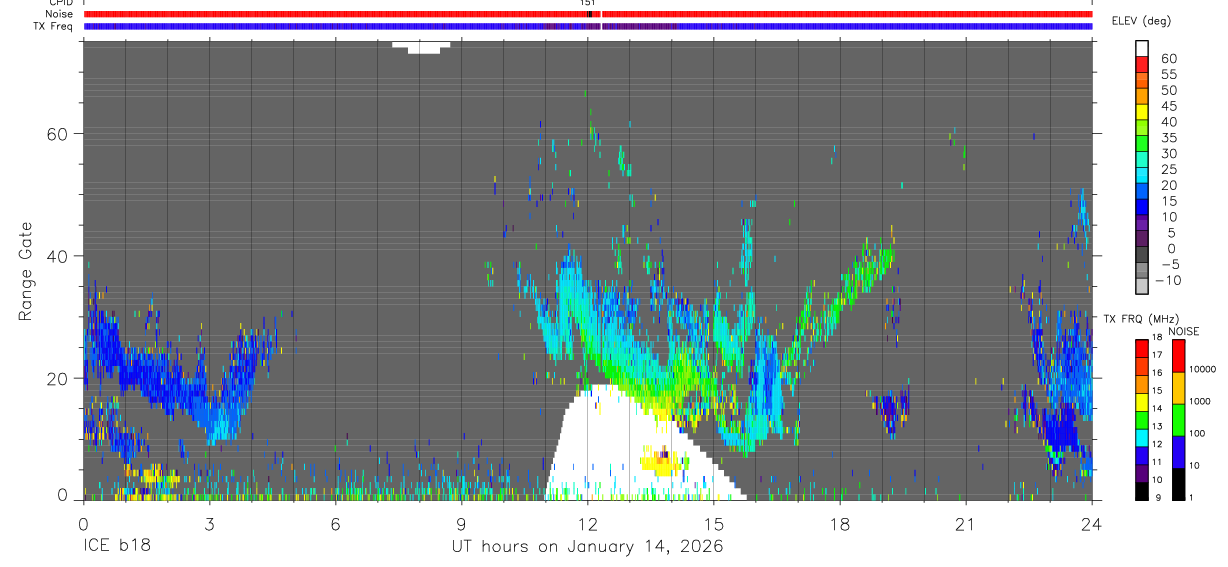Click the red Noise bar at the top
Screen dimensions: 1228x567
(x=588, y=14)
